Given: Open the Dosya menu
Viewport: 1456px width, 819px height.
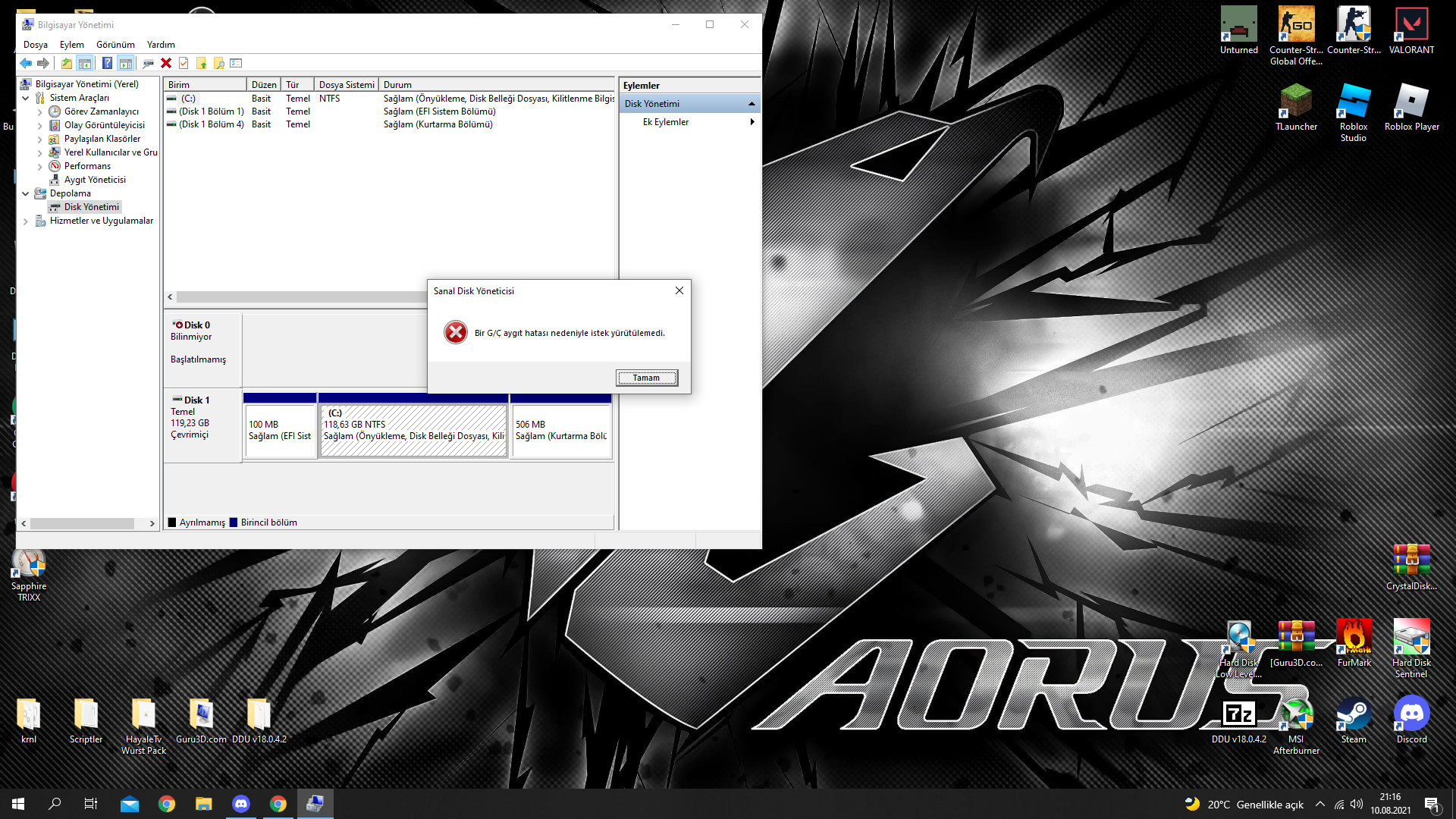Looking at the screenshot, I should [x=36, y=45].
